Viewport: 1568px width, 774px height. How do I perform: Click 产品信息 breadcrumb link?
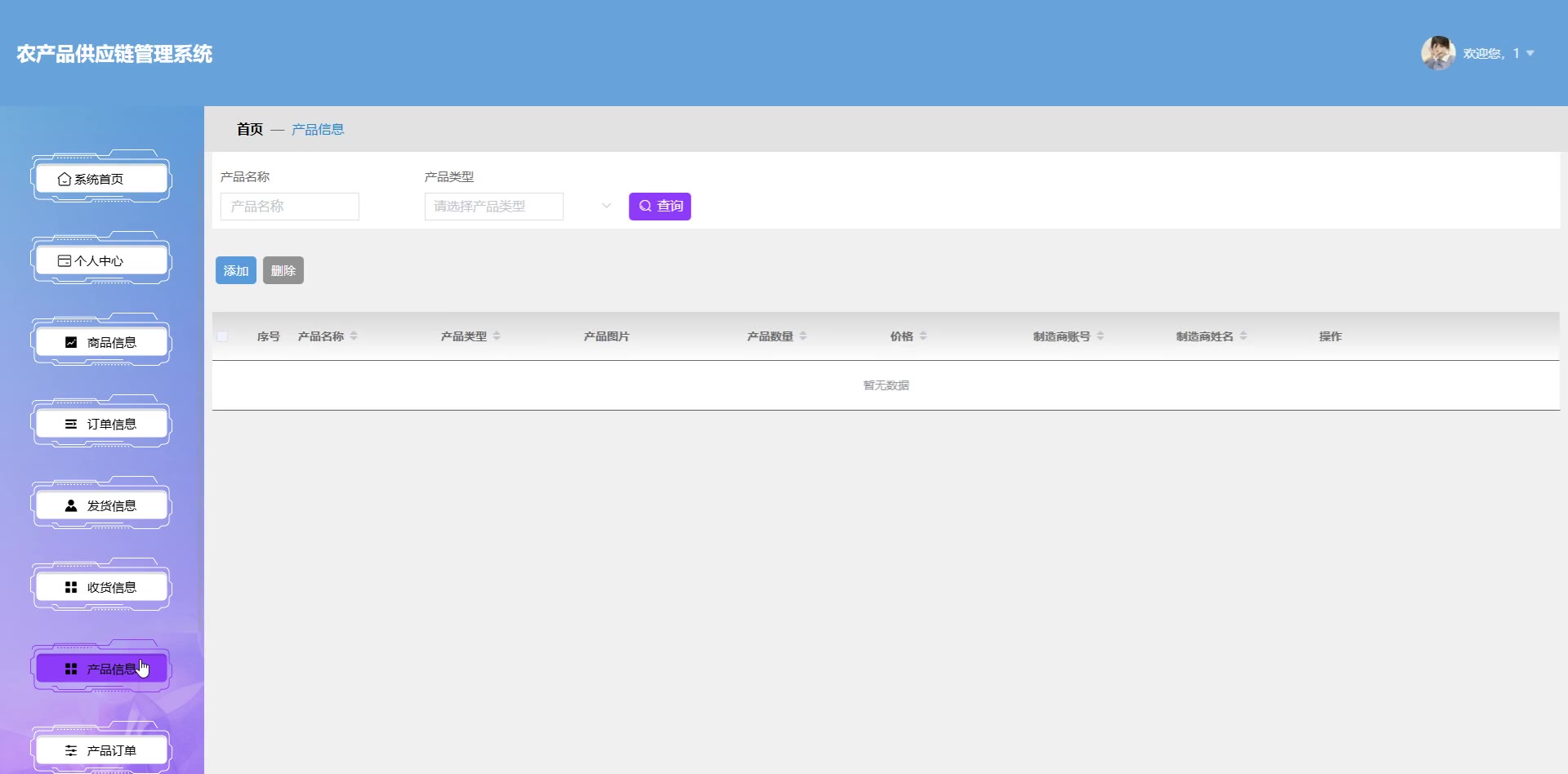[x=318, y=129]
